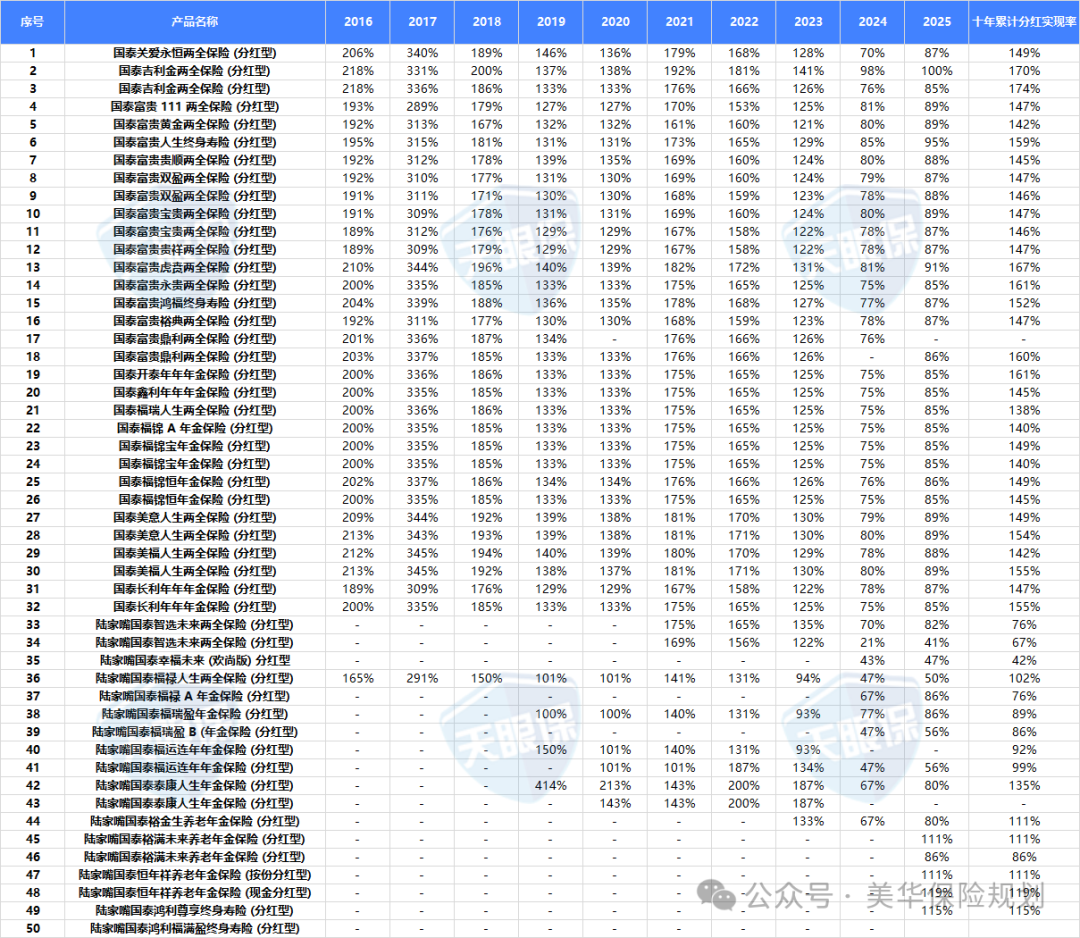Click row number 36 cell

[32, 678]
